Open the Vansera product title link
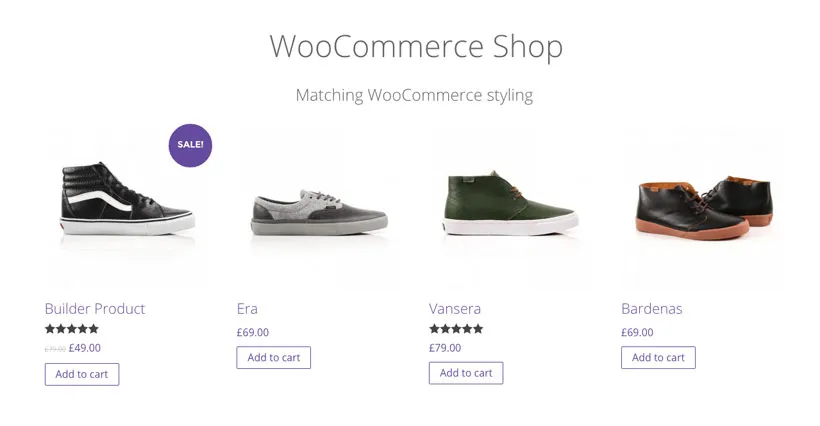This screenshot has width=820, height=426. coord(455,308)
